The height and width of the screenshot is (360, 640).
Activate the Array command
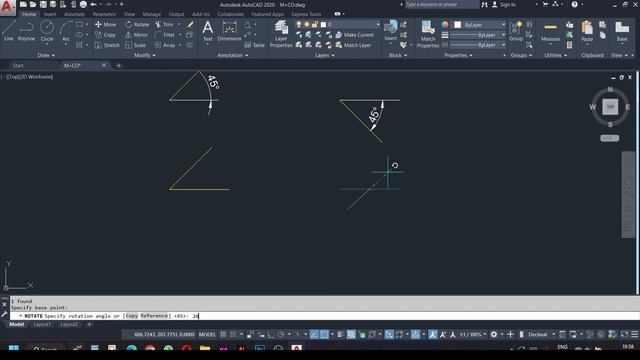point(165,45)
